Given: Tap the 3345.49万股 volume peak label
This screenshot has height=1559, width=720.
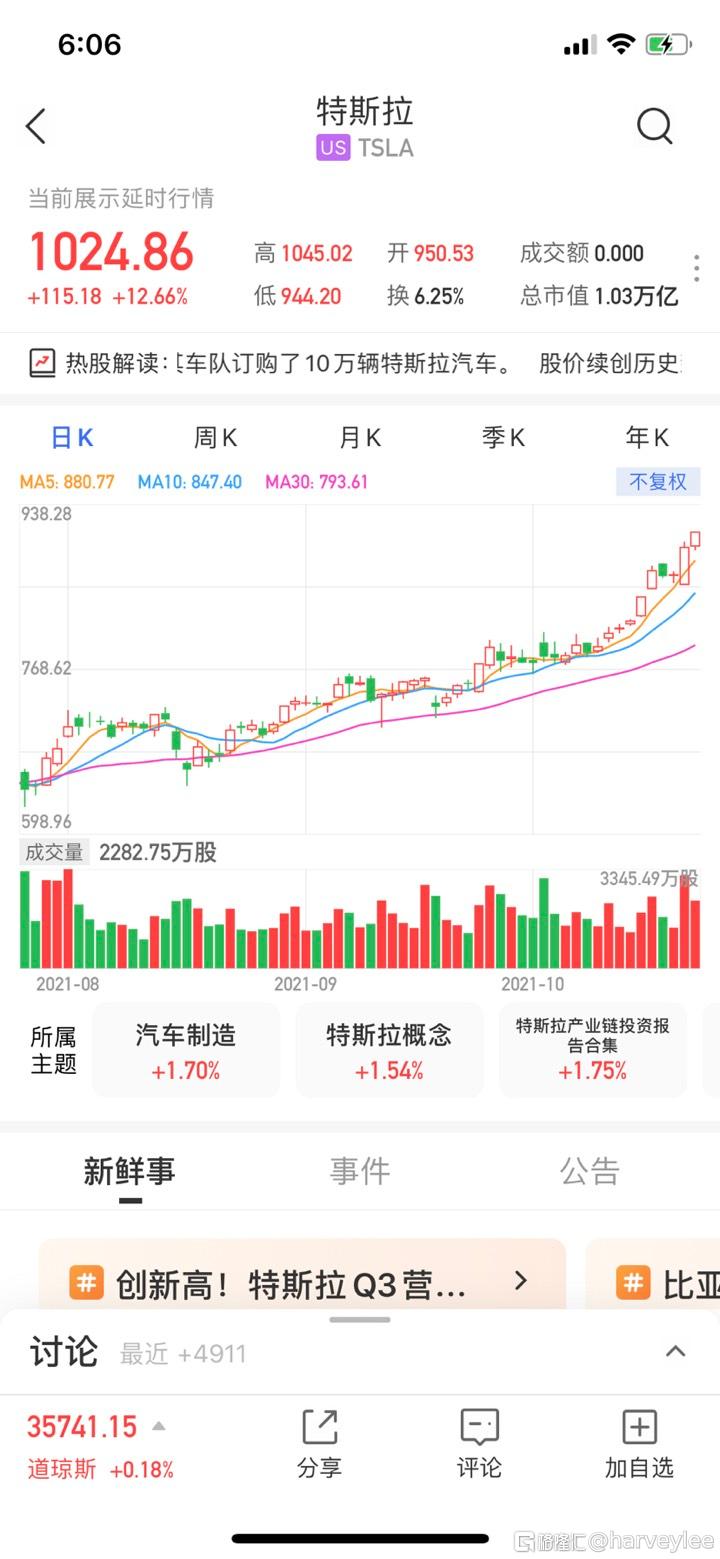Looking at the screenshot, I should coord(649,879).
